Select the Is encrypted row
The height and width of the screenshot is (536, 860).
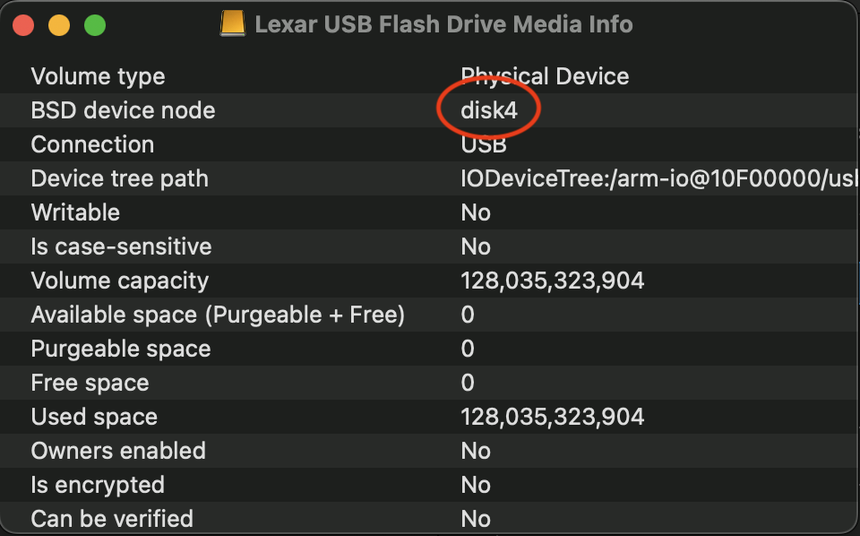click(97, 484)
